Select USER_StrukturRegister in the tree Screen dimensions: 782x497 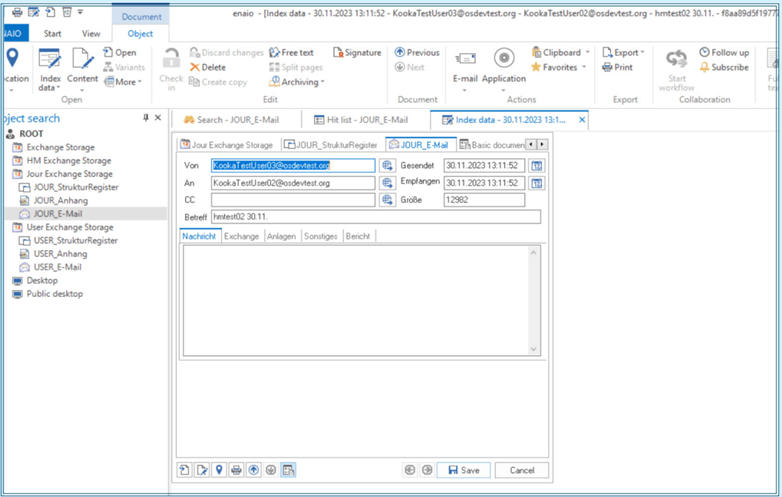pyautogui.click(x=75, y=240)
